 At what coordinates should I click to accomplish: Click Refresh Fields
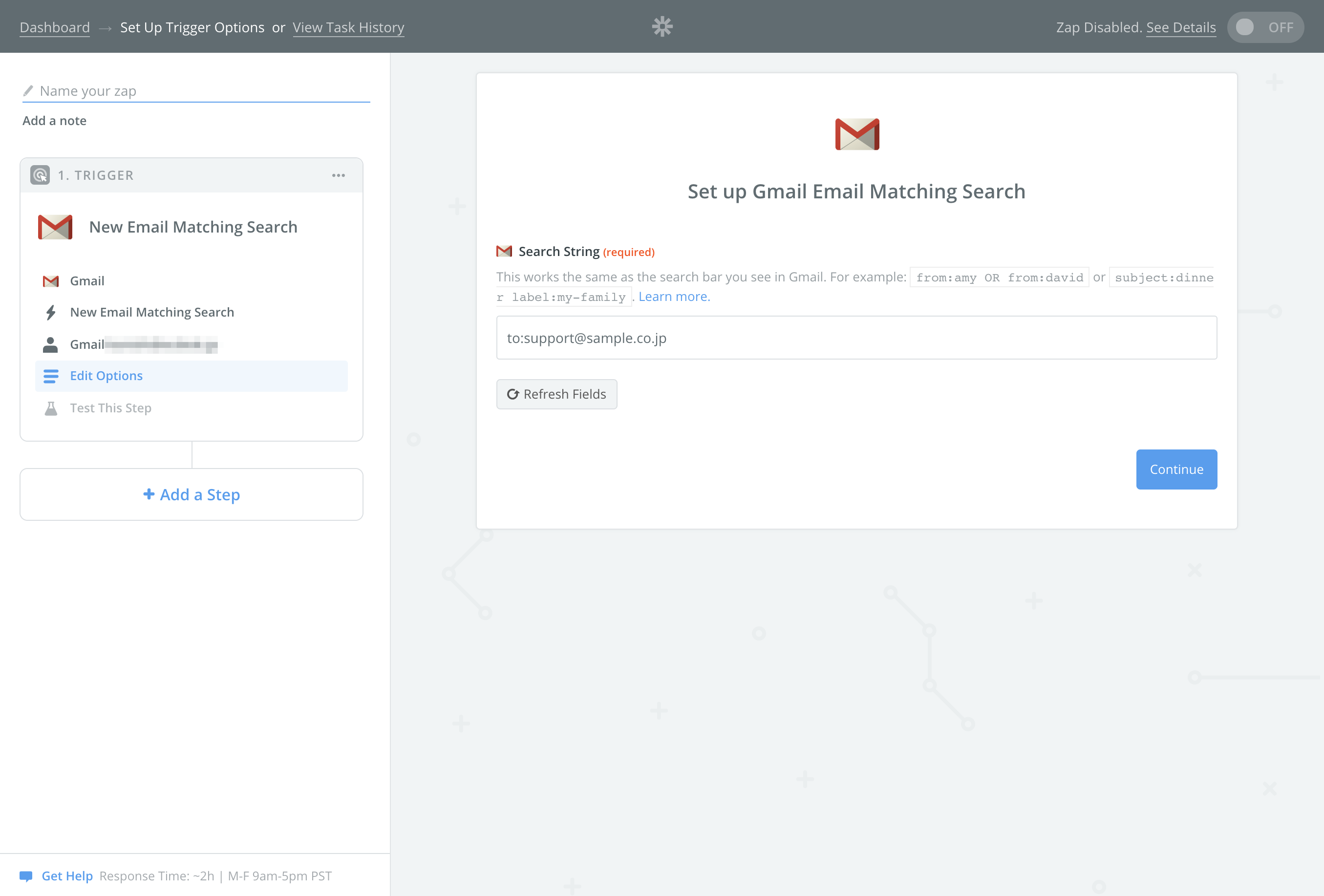556,394
